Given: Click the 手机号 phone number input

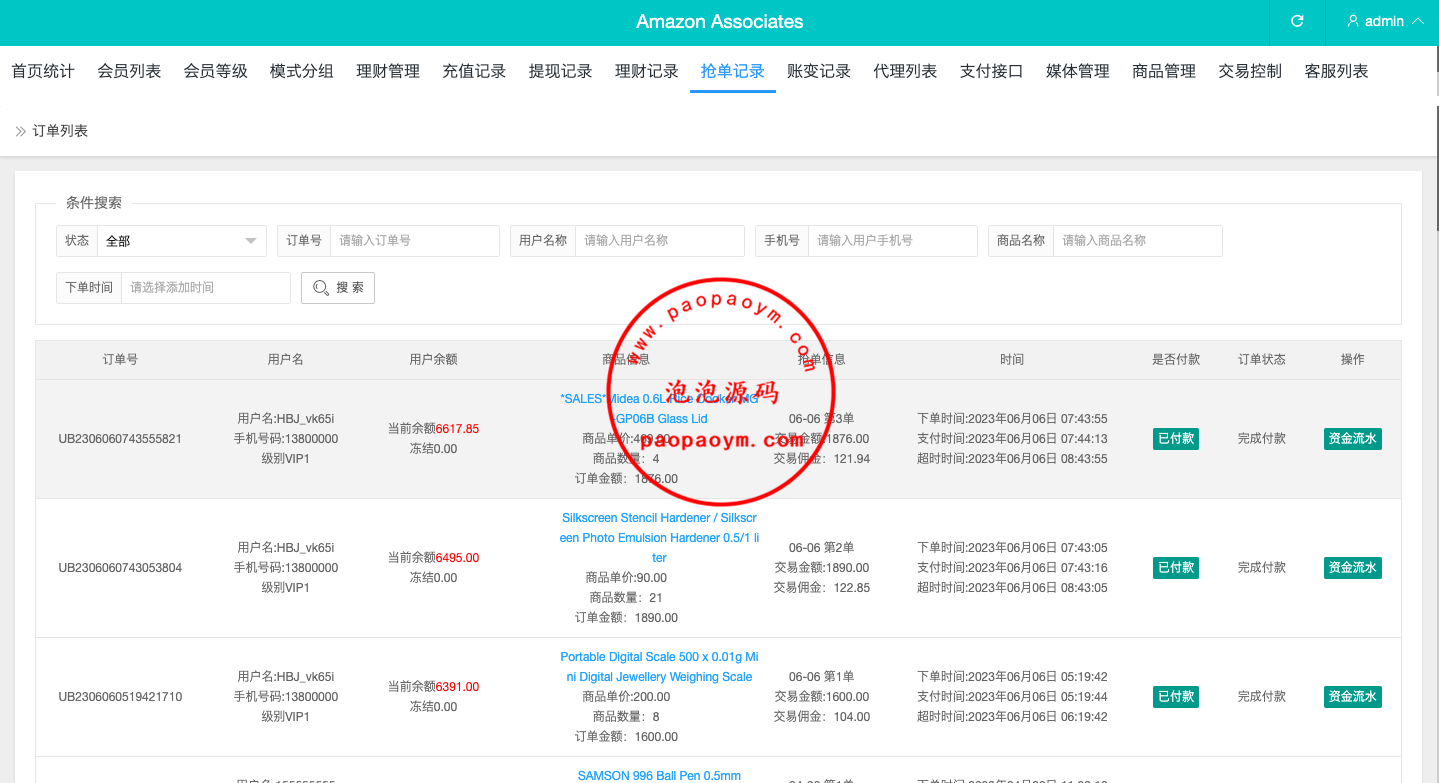Looking at the screenshot, I should pyautogui.click(x=892, y=241).
